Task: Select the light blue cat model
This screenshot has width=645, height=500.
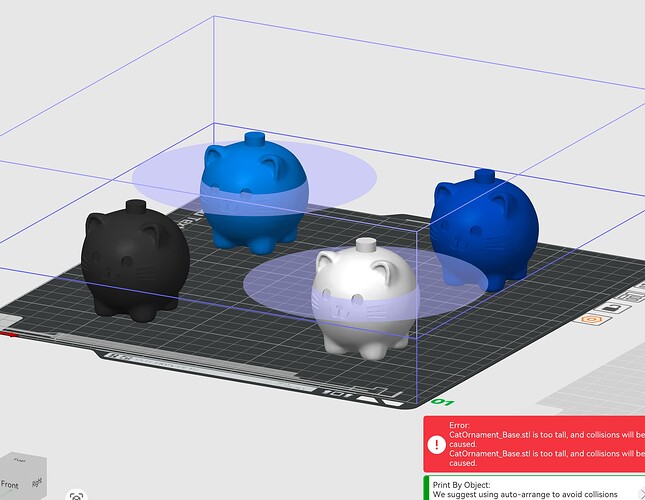Action: 253,193
